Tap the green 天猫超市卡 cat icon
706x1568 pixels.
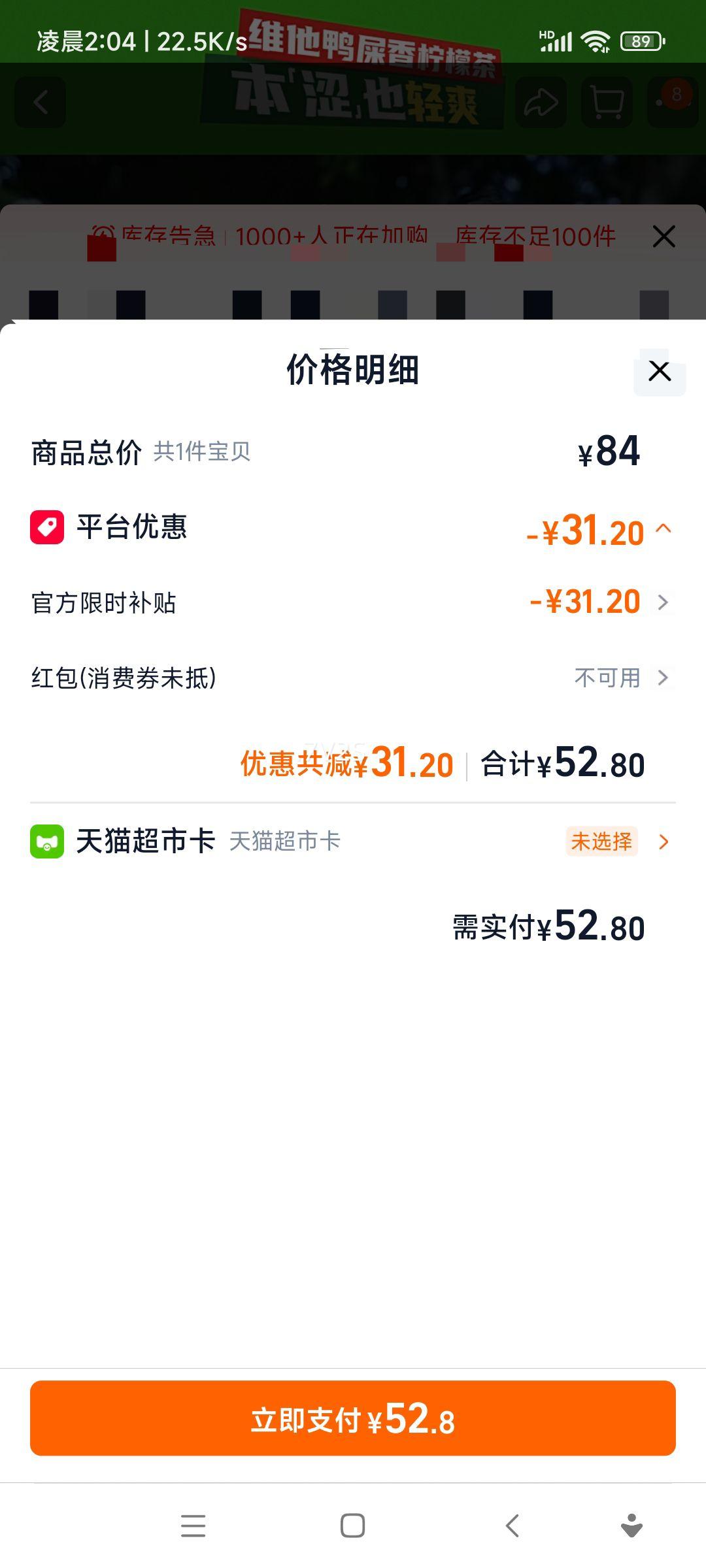pos(47,841)
